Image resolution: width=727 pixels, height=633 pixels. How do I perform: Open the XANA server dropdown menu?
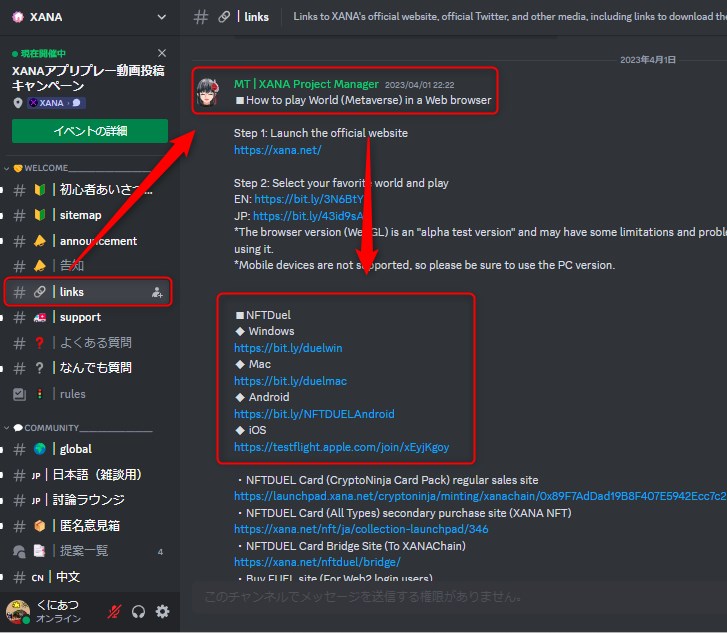coord(161,17)
